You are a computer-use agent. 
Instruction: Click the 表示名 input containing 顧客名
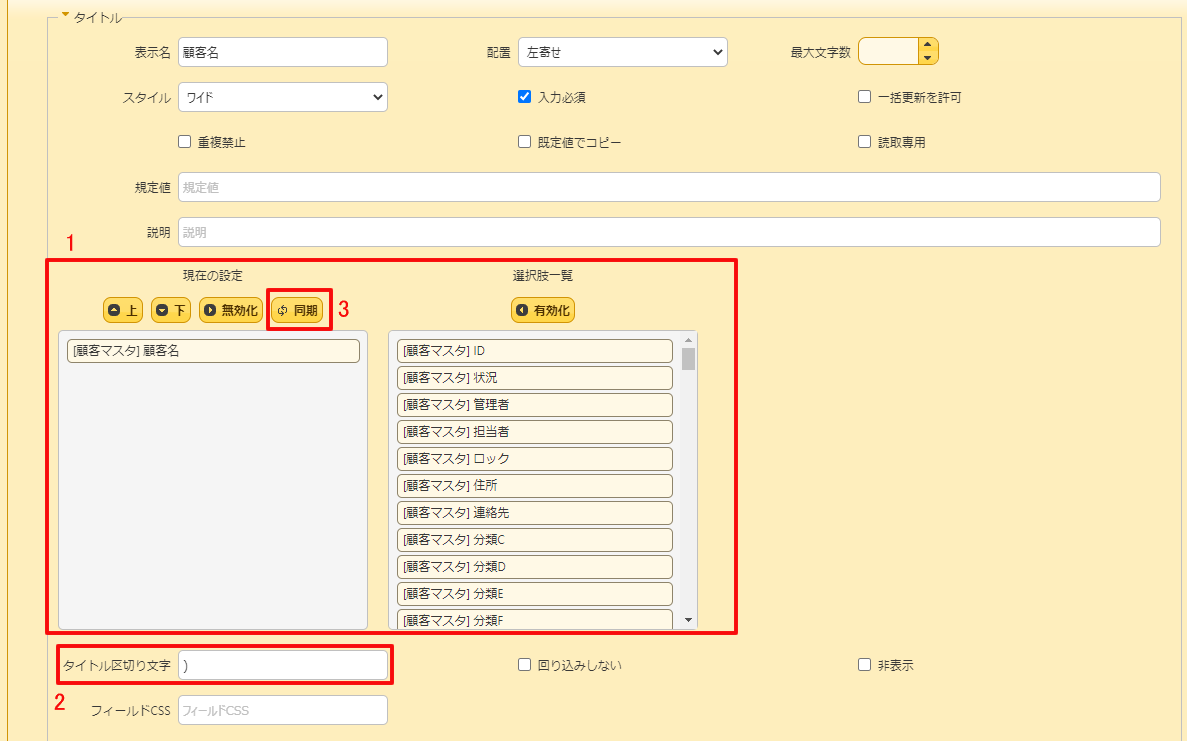[282, 52]
